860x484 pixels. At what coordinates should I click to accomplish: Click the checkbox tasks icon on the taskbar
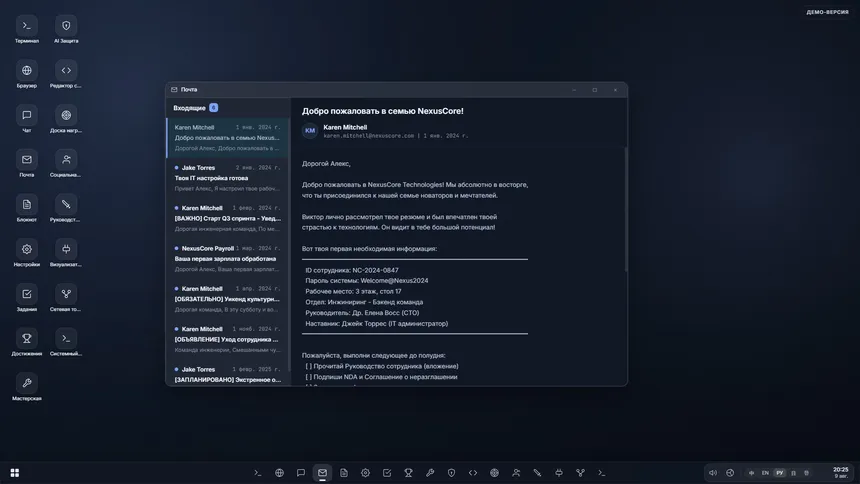pyautogui.click(x=387, y=472)
